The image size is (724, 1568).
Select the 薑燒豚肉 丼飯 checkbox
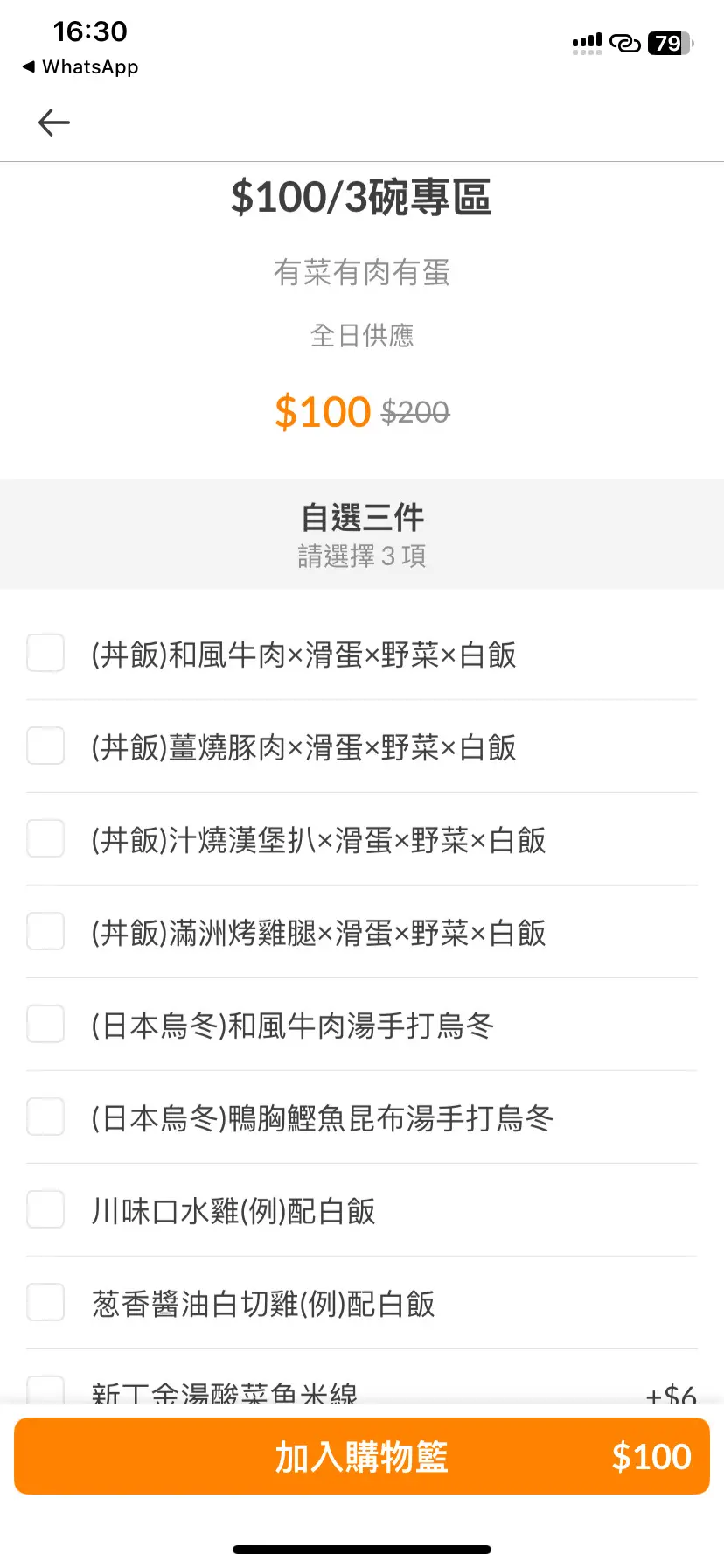pyautogui.click(x=45, y=746)
